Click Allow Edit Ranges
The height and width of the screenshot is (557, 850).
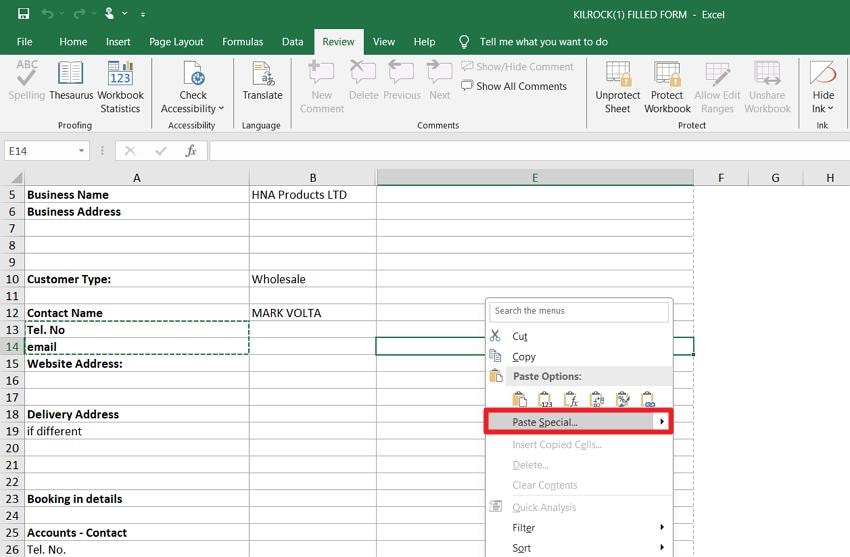coord(717,87)
